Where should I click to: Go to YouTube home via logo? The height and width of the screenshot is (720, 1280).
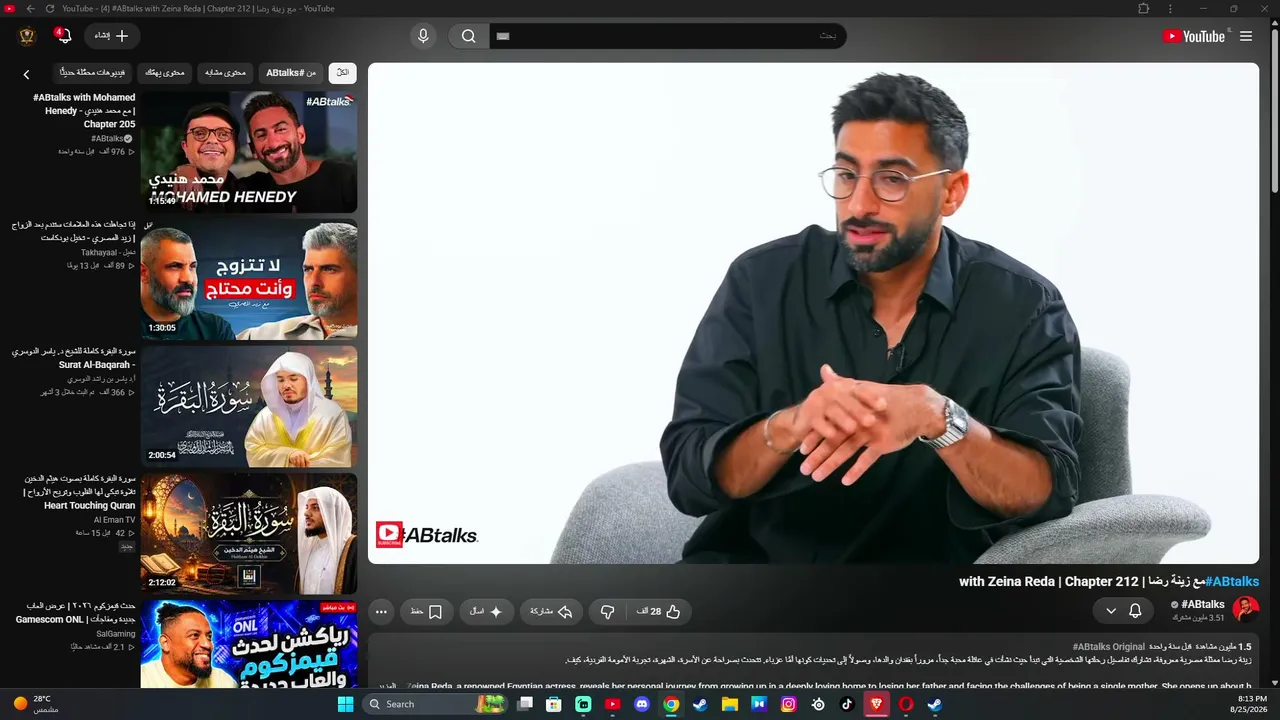1193,36
